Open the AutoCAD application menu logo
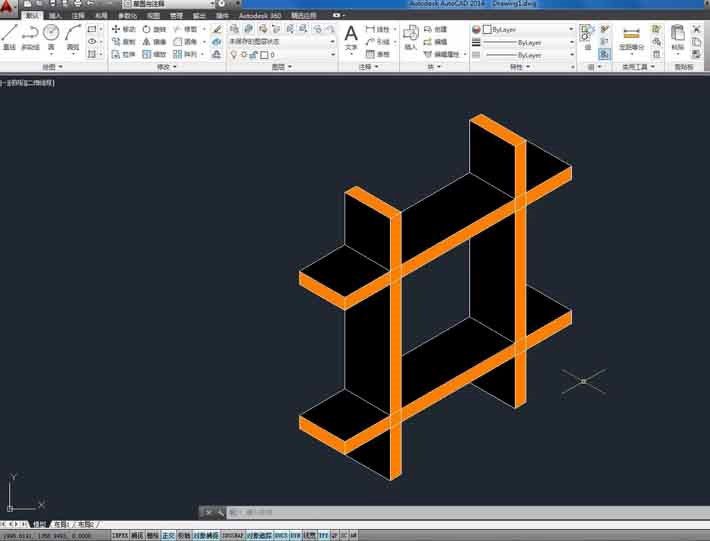Viewport: 710px width, 541px height. coord(7,6)
